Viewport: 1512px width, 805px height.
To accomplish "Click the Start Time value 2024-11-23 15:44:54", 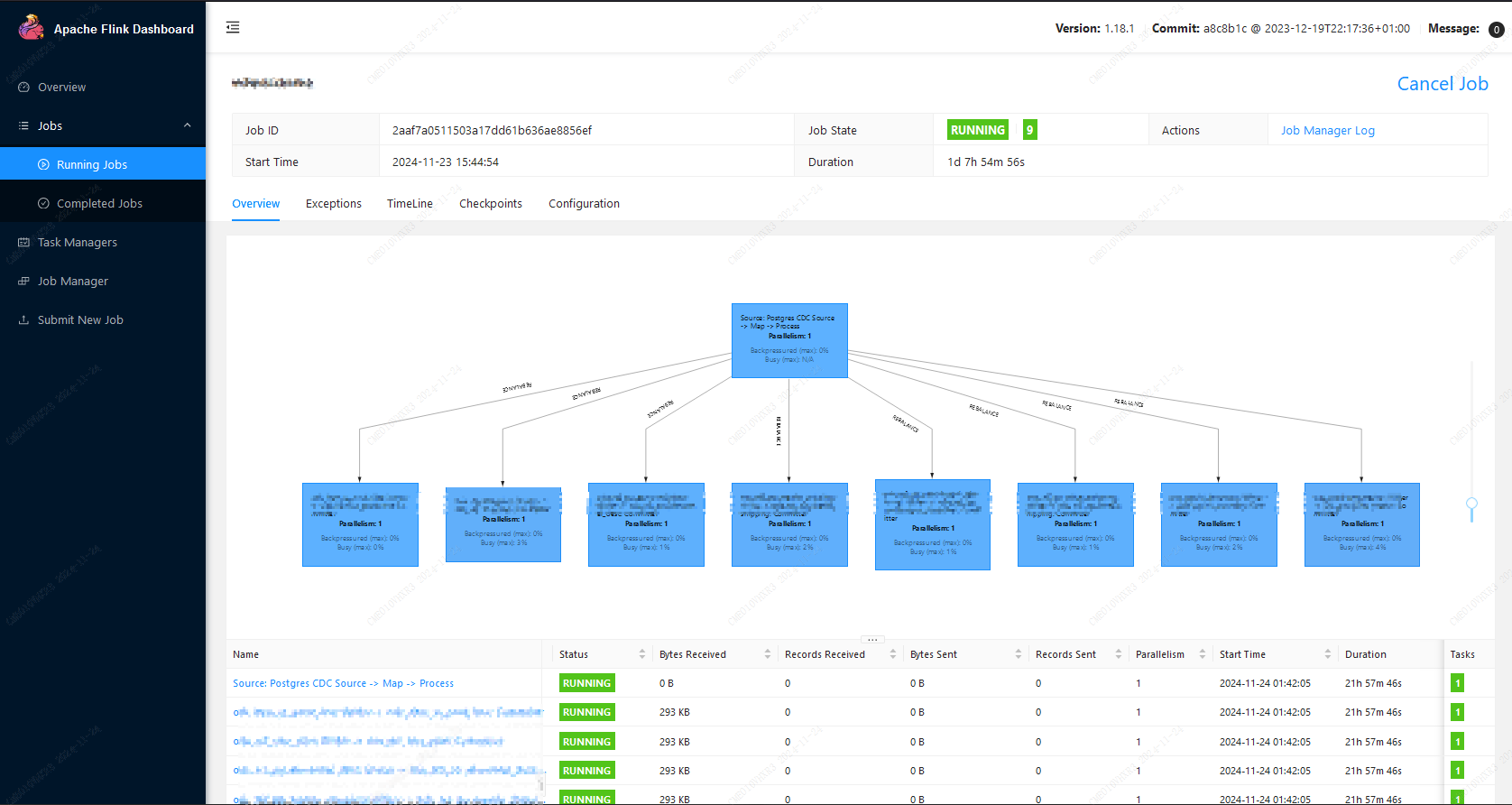I will pos(446,162).
